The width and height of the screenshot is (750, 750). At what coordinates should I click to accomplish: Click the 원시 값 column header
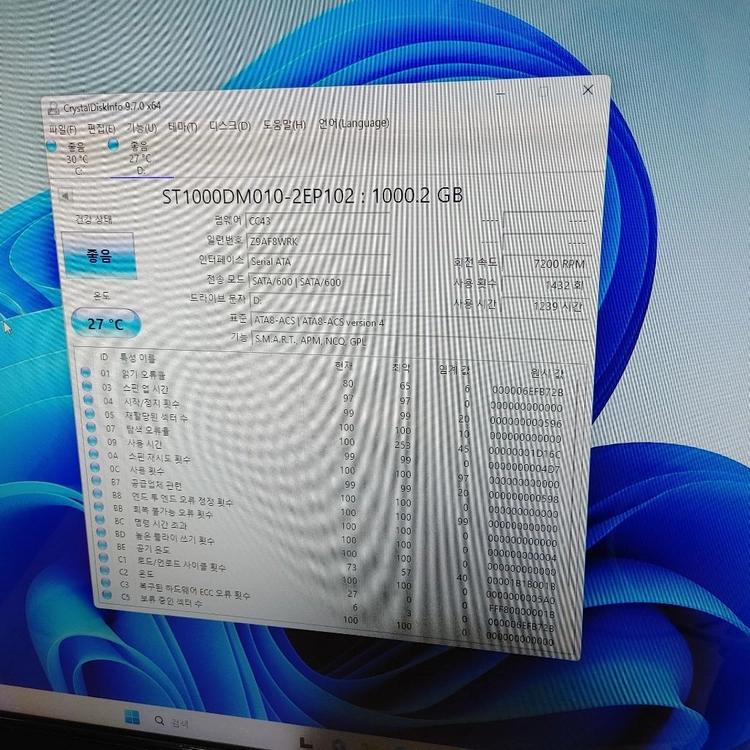point(547,373)
